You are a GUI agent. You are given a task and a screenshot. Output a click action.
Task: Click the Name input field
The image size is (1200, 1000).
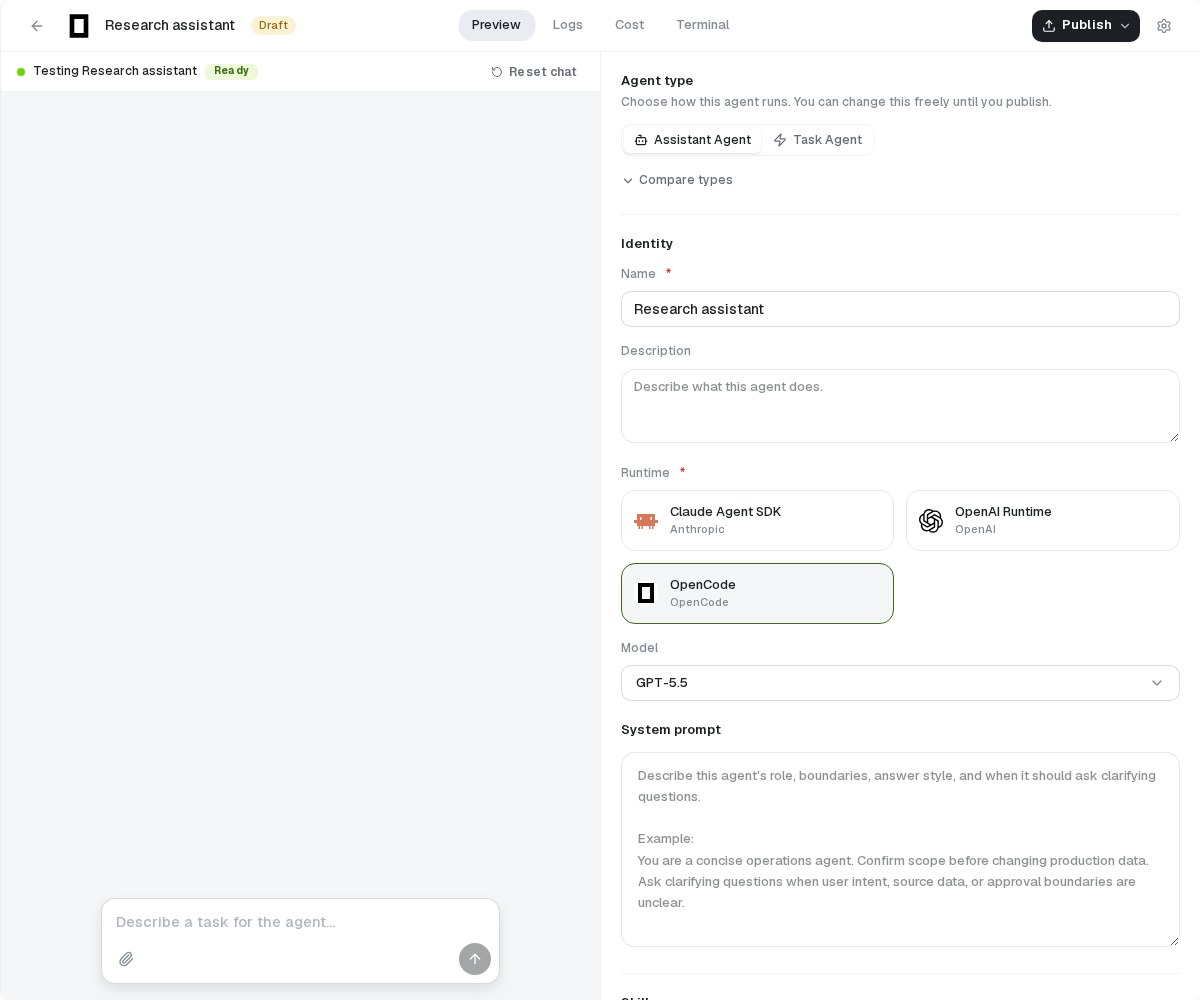(x=900, y=309)
